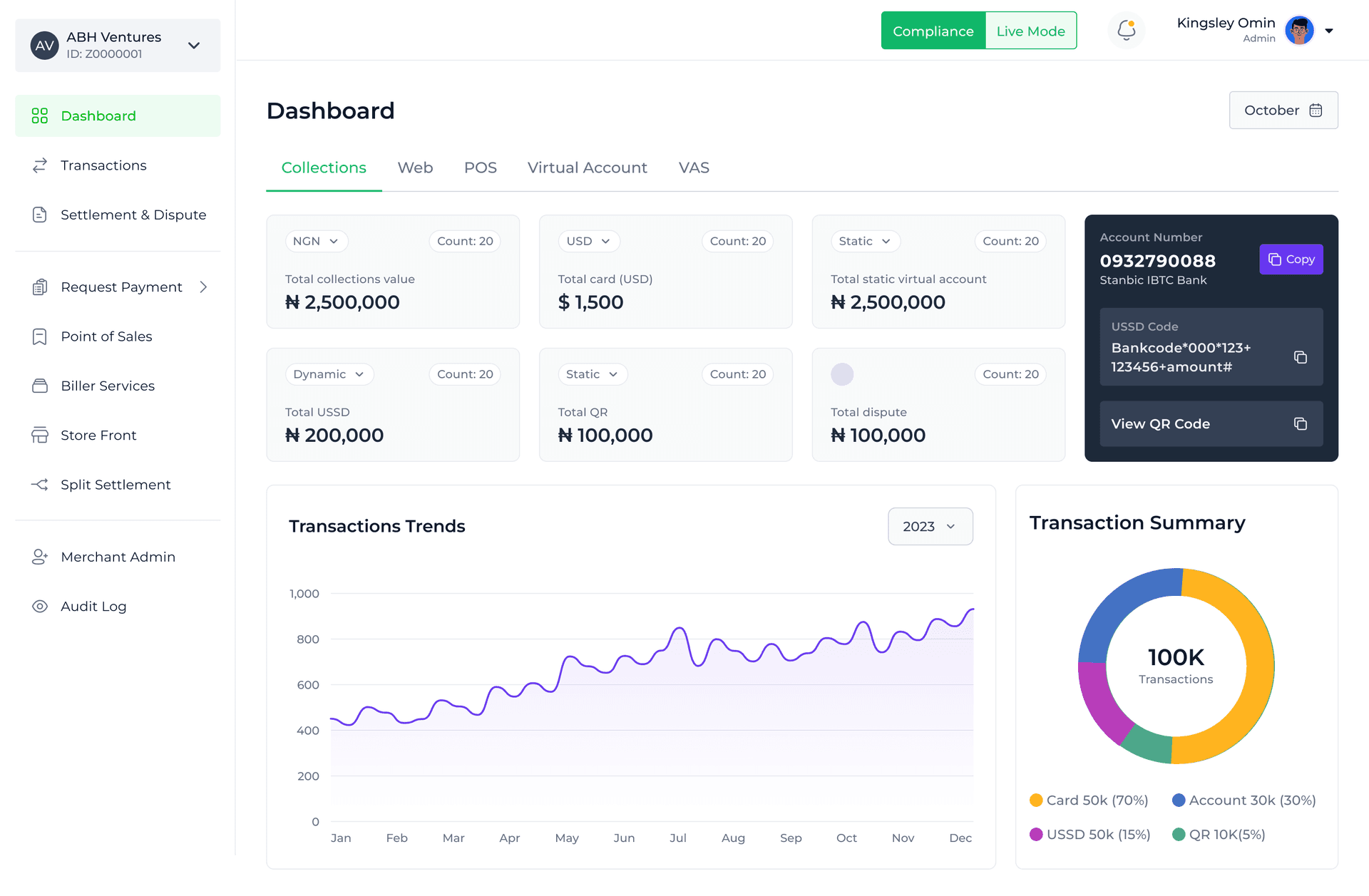Switch to Virtual Account tab
The width and height of the screenshot is (1369, 896).
[x=587, y=168]
